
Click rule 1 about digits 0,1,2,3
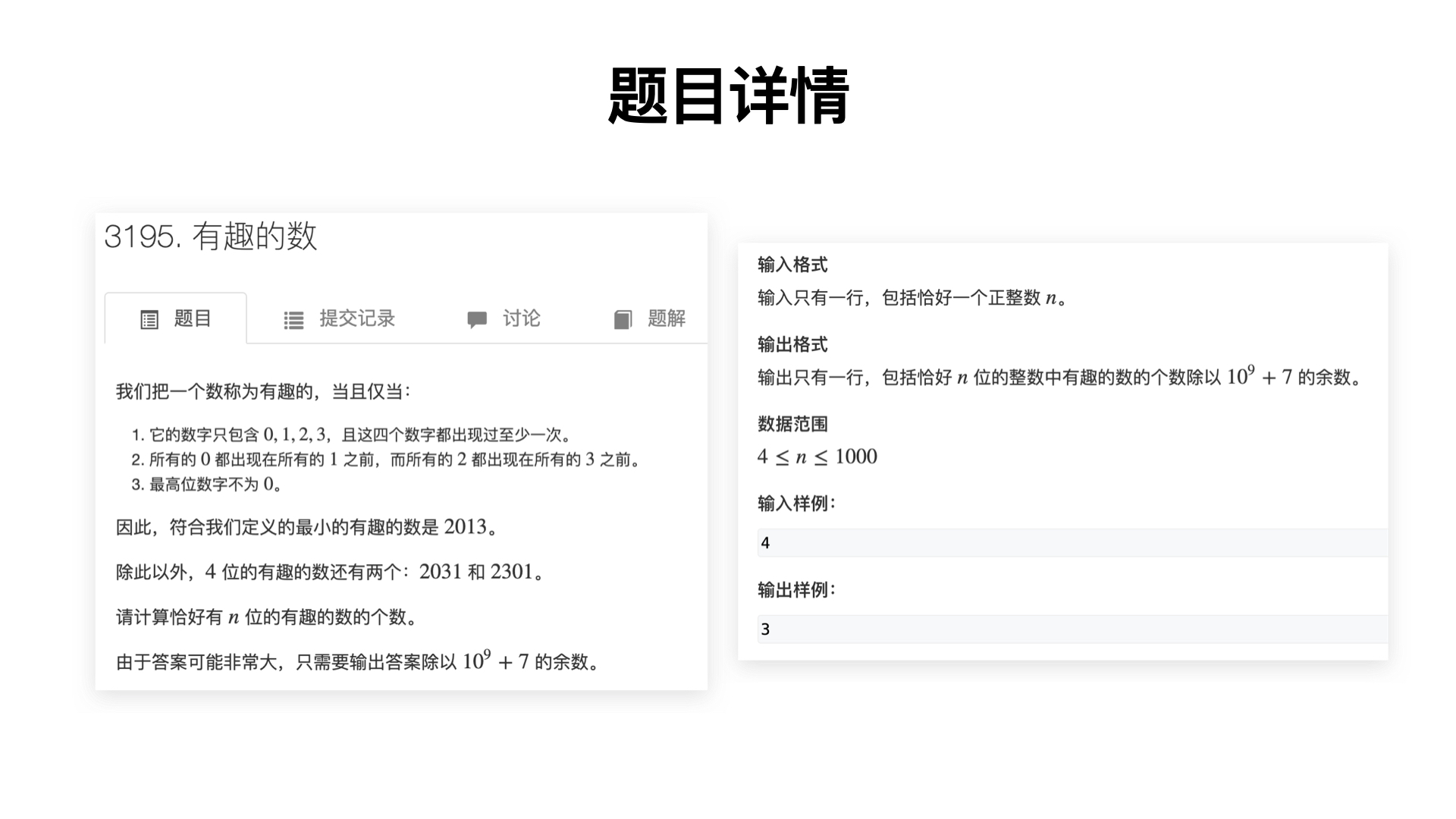pos(353,435)
